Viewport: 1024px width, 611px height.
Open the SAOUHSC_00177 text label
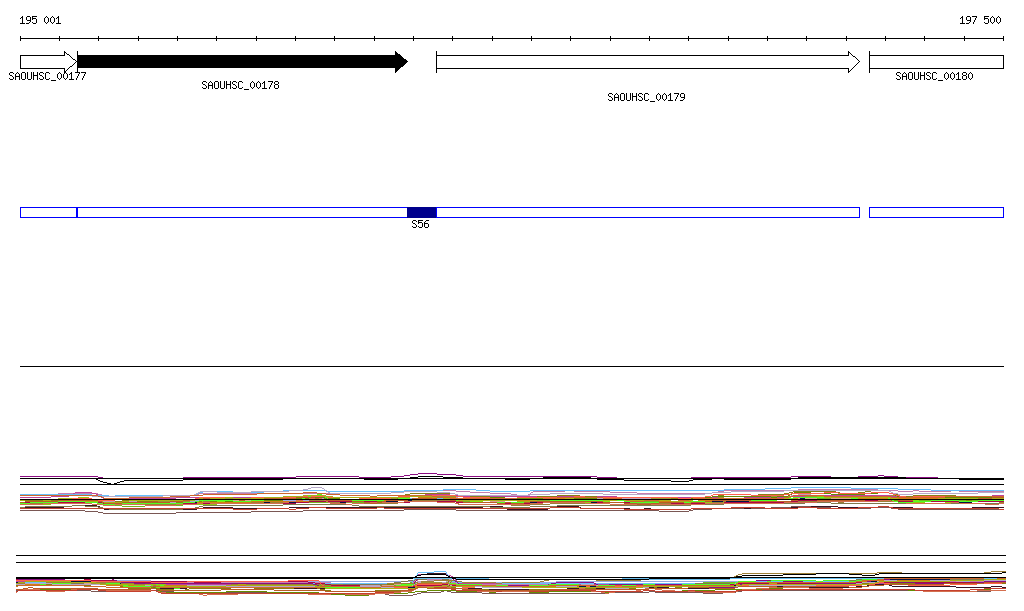coord(47,76)
